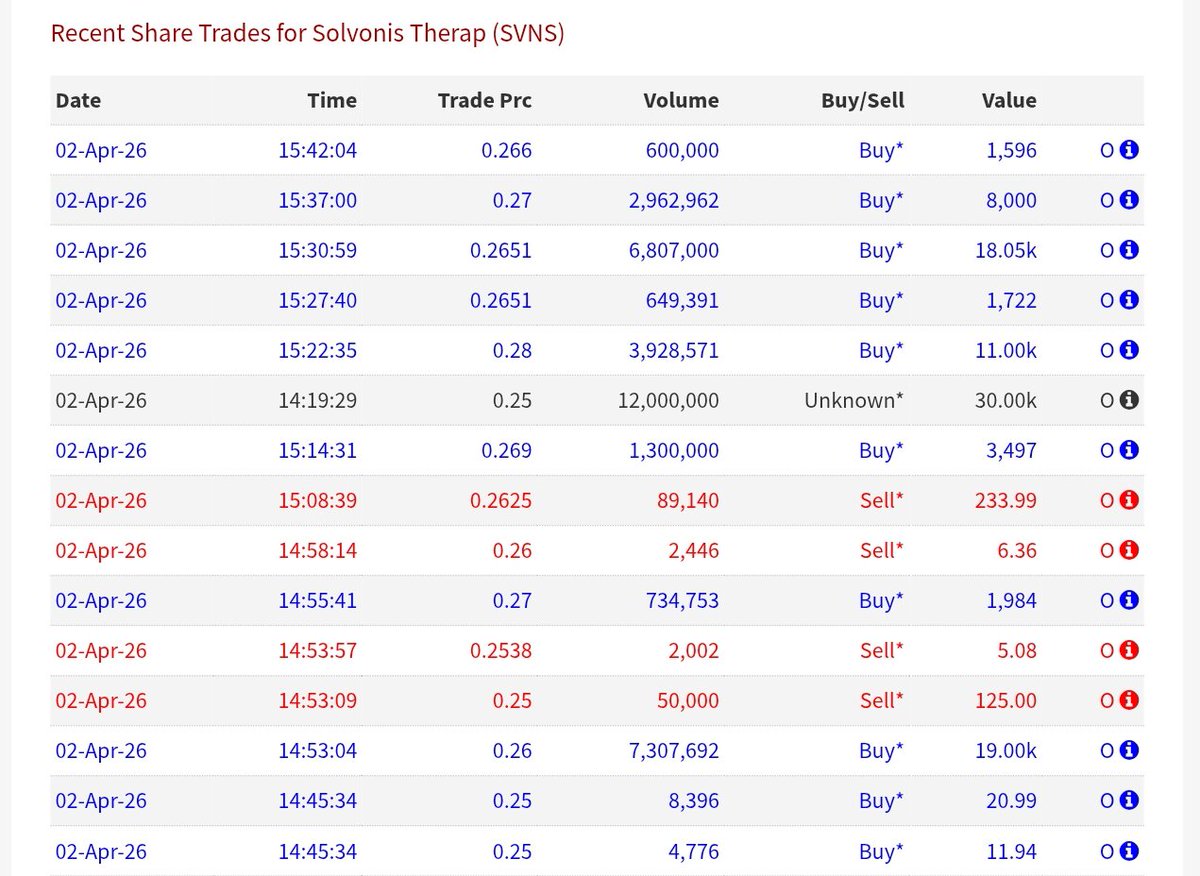Click the Value column header
The image size is (1200, 876).
(x=1009, y=100)
